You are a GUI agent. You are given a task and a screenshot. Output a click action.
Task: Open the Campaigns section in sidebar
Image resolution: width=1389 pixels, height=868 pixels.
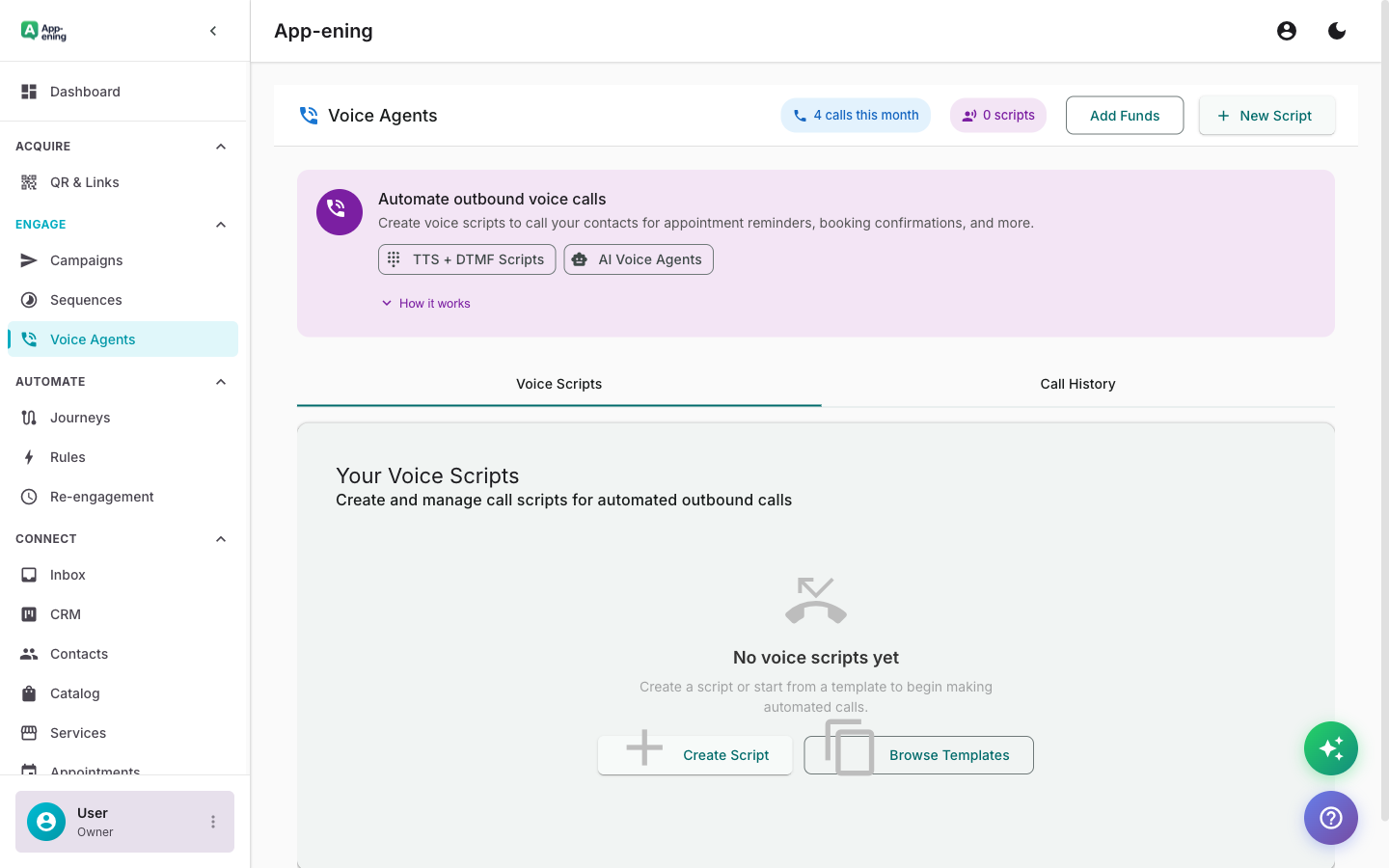[x=86, y=259]
